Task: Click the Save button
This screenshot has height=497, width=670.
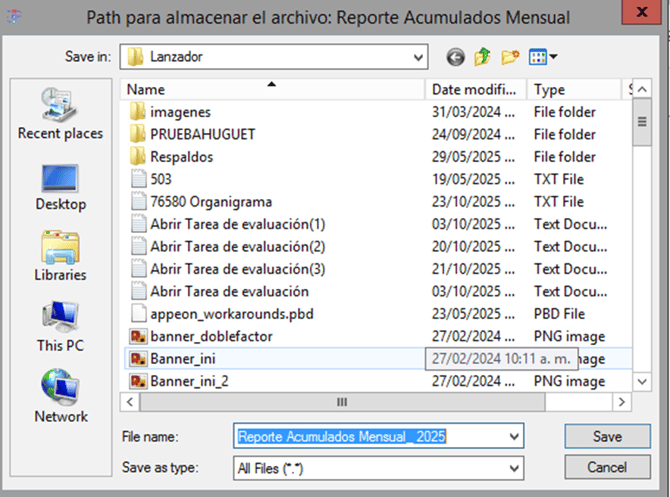Action: tap(607, 437)
